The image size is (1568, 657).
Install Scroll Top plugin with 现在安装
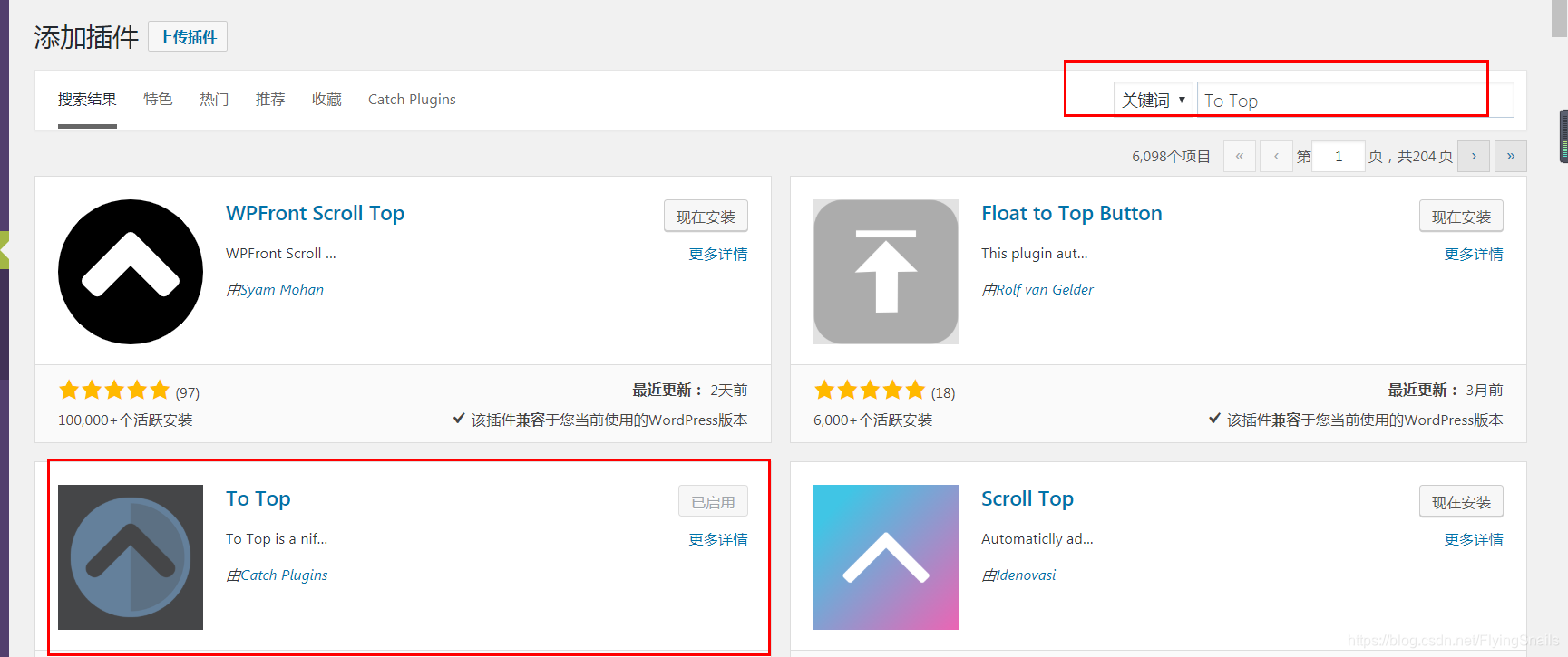(1461, 502)
